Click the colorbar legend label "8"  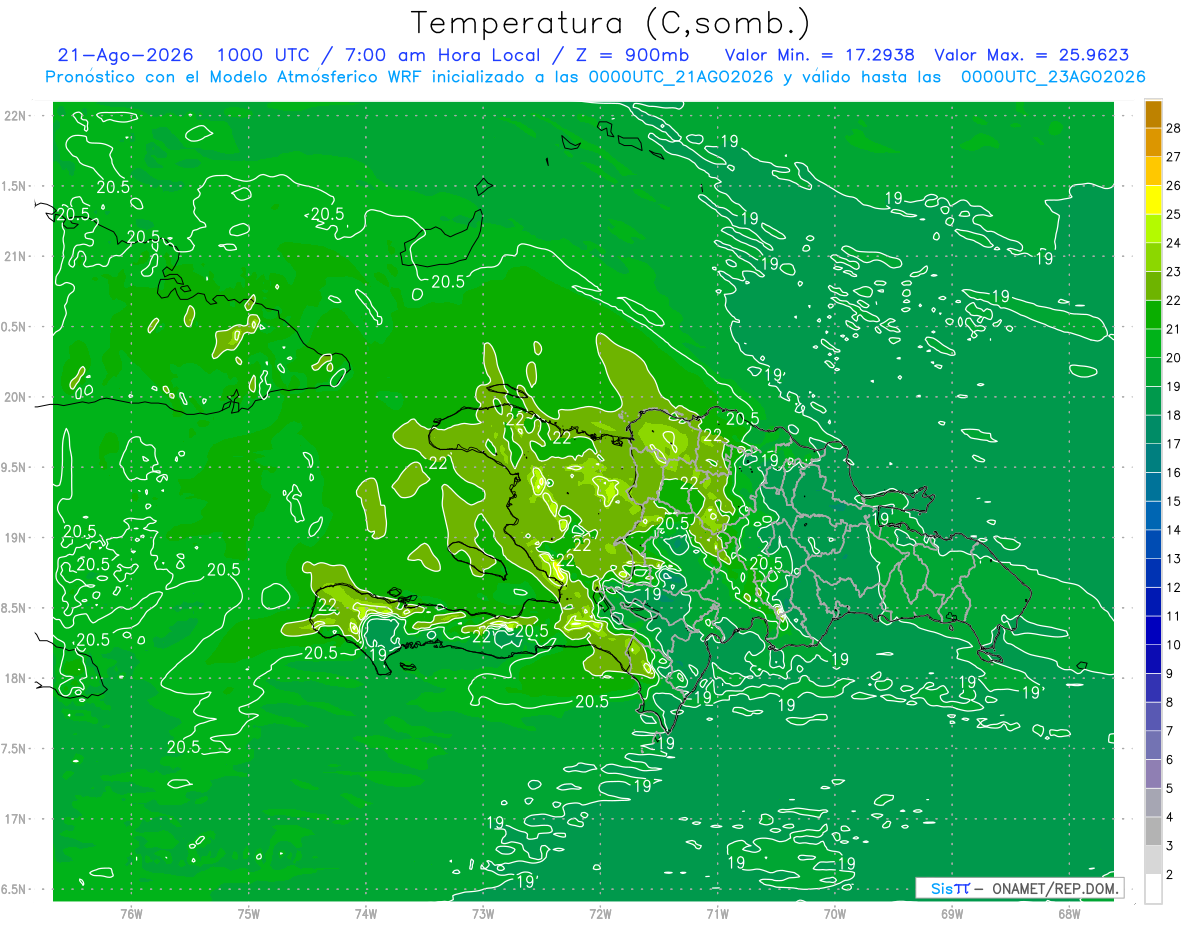pyautogui.click(x=1170, y=703)
